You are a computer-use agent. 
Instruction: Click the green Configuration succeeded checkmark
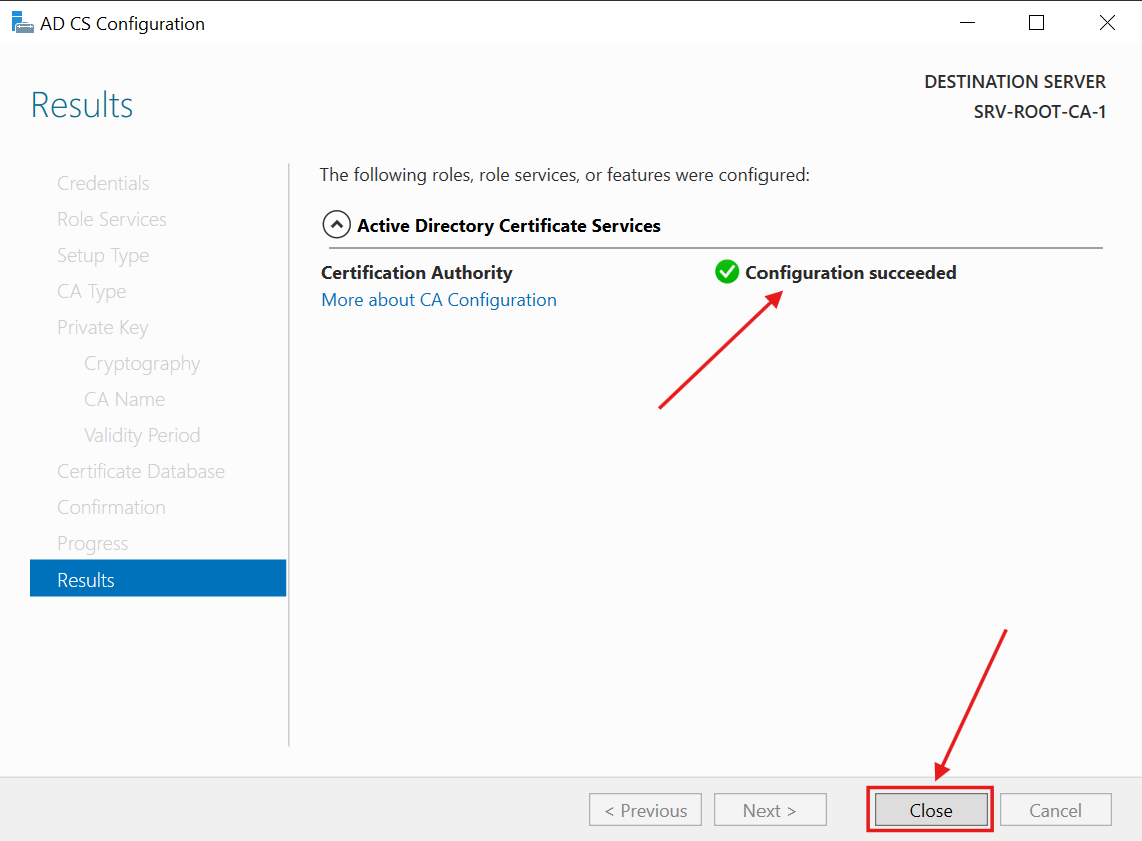(x=727, y=271)
